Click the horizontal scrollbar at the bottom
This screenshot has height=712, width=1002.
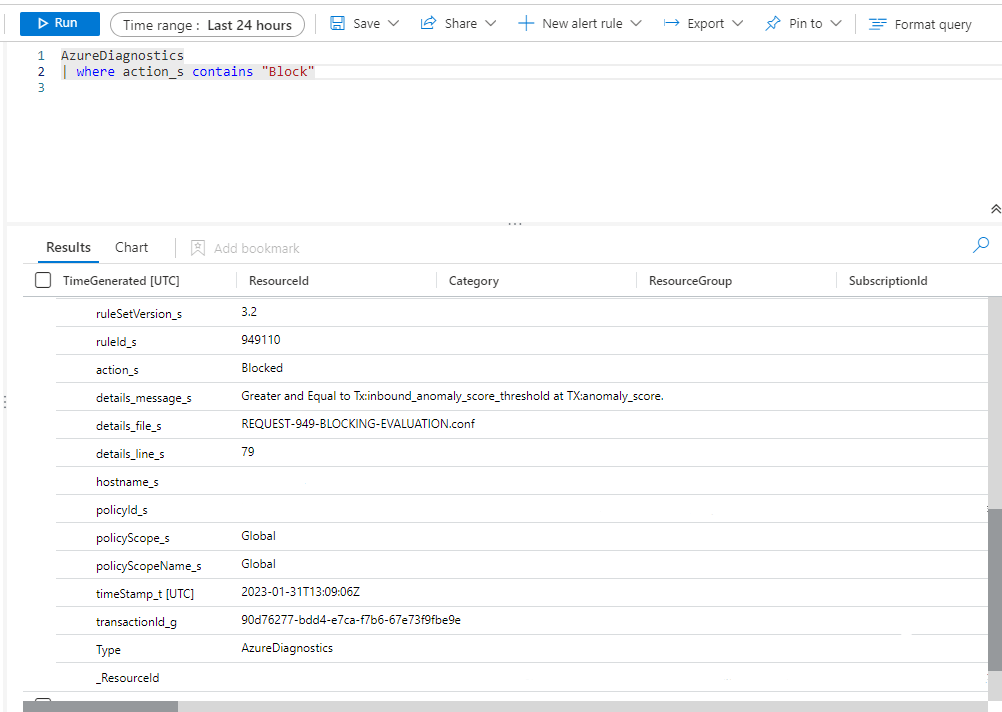100,706
